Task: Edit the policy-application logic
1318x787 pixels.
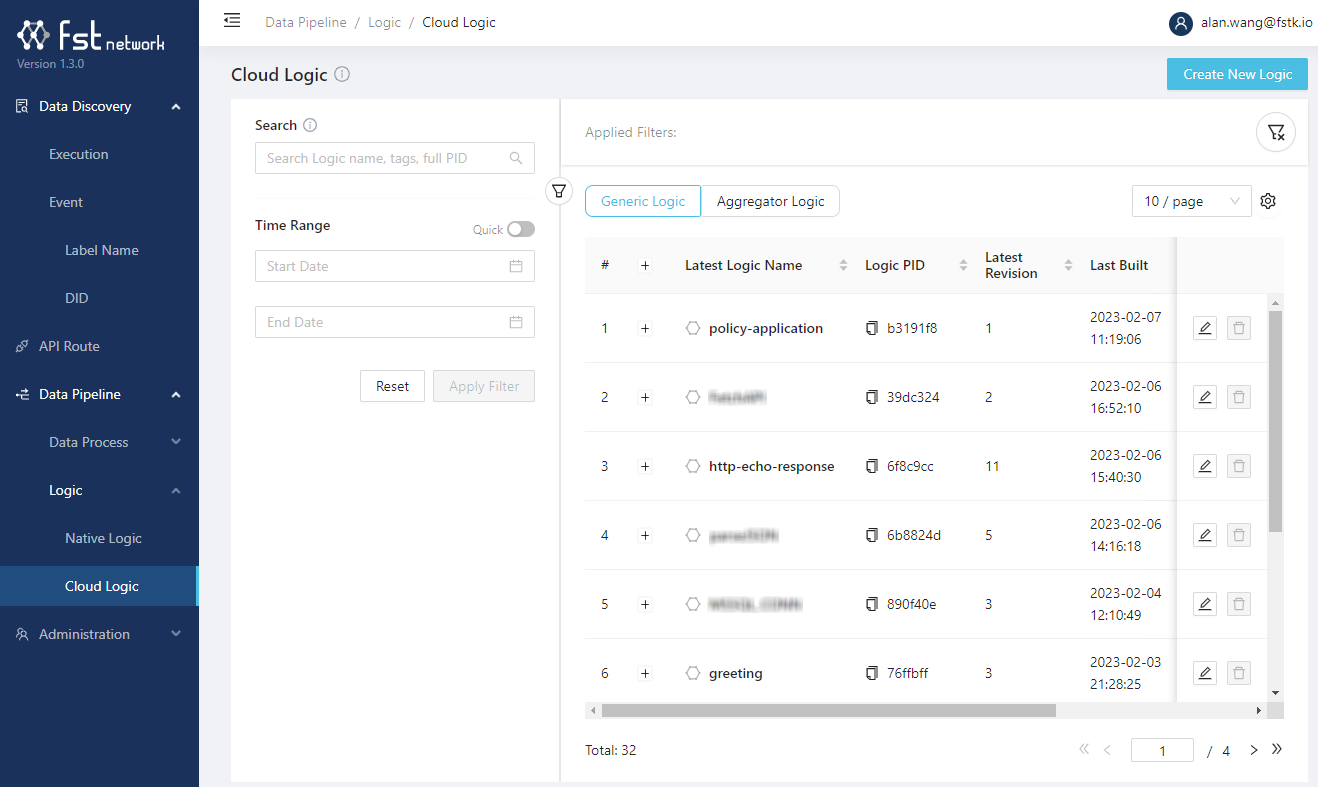Action: 1205,328
